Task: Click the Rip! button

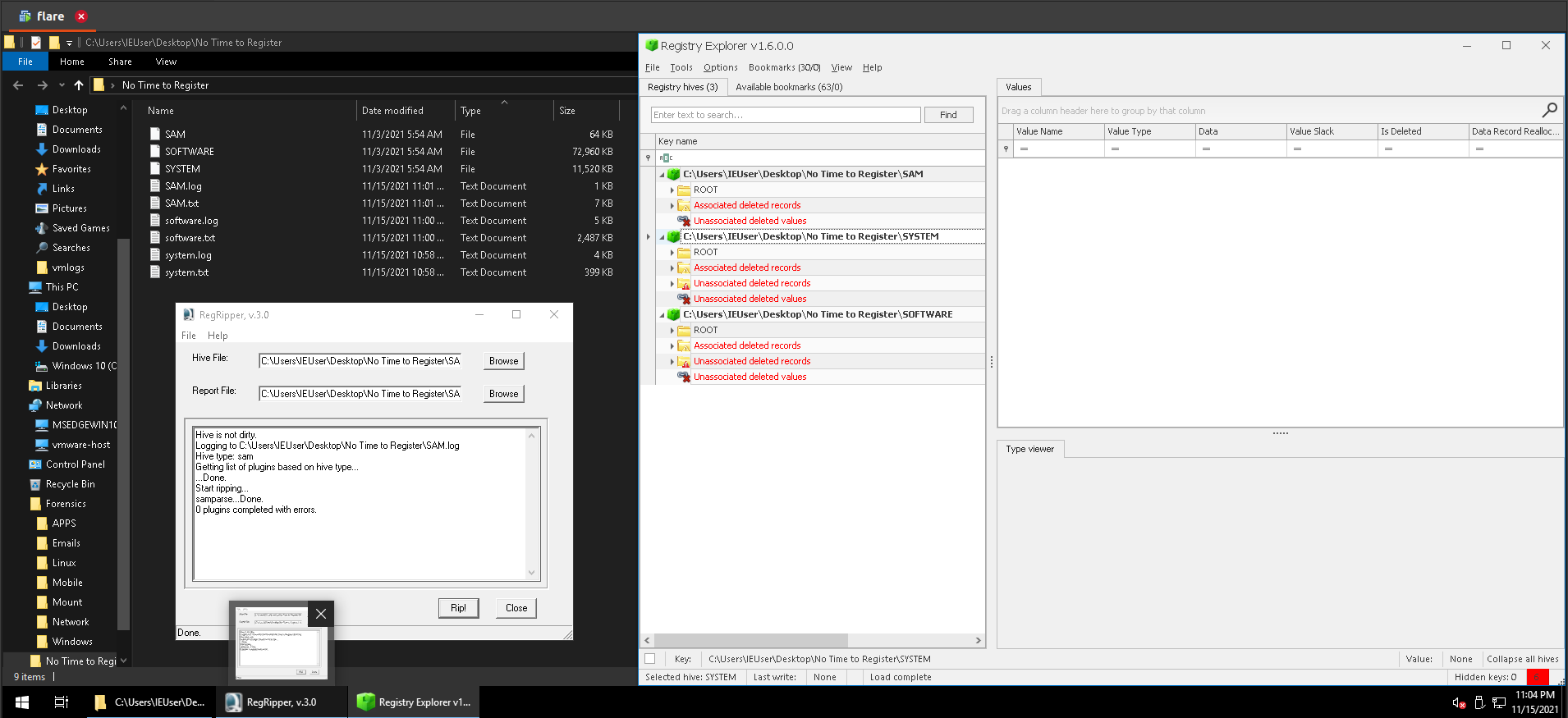Action: coord(458,608)
